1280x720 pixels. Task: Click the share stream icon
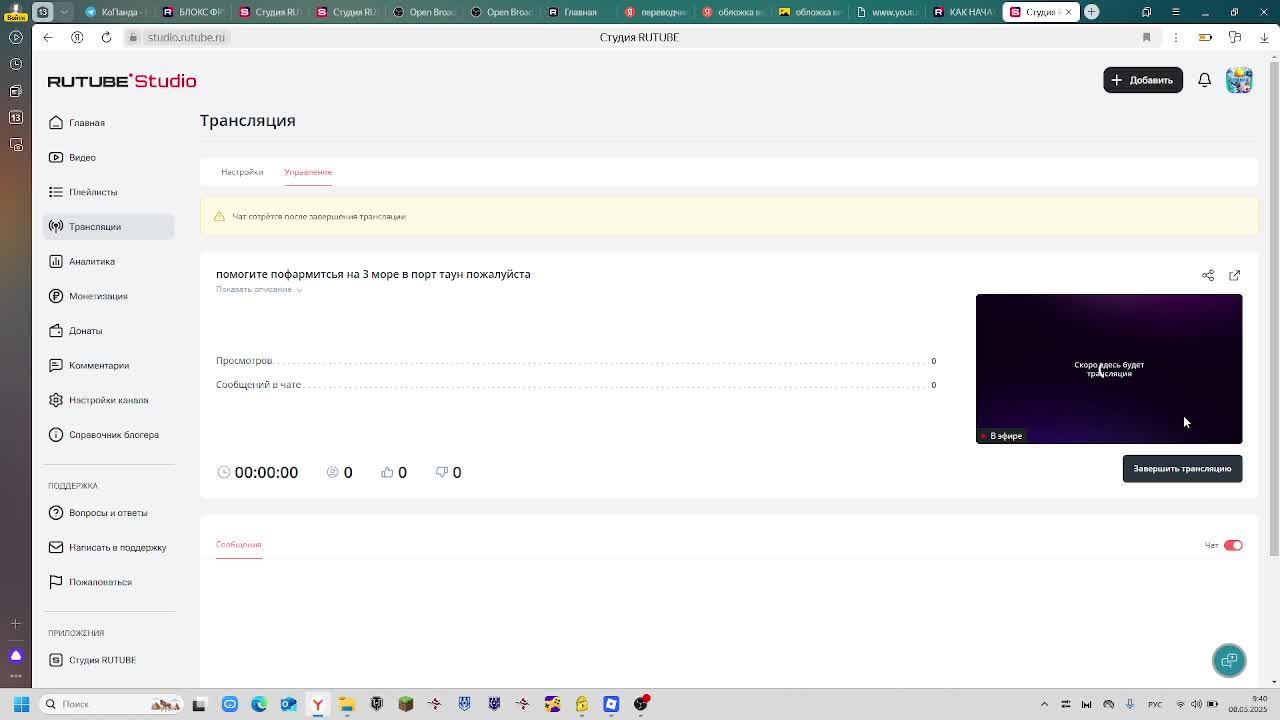pos(1208,275)
